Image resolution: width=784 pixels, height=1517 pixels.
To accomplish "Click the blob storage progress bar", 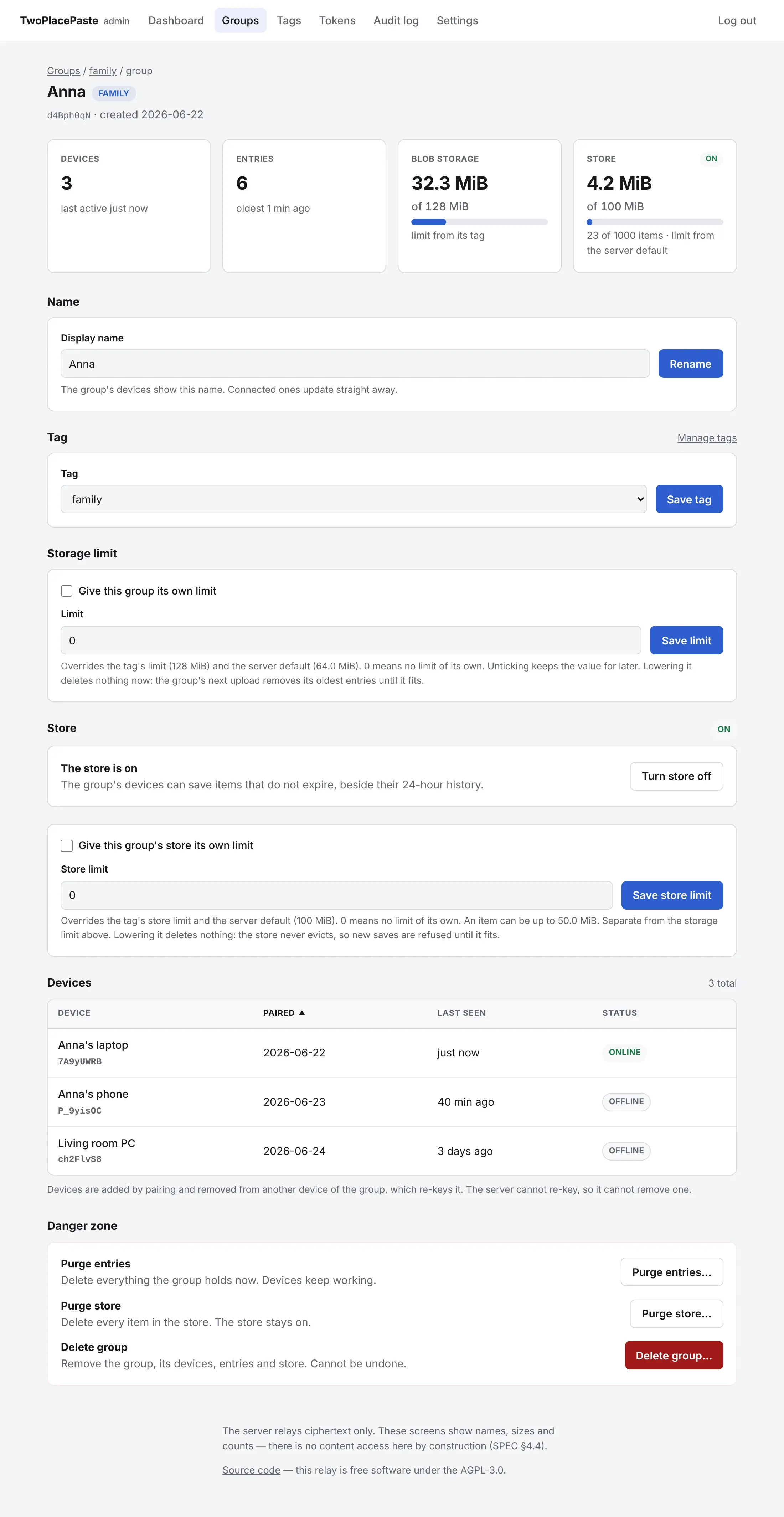I will [x=480, y=222].
